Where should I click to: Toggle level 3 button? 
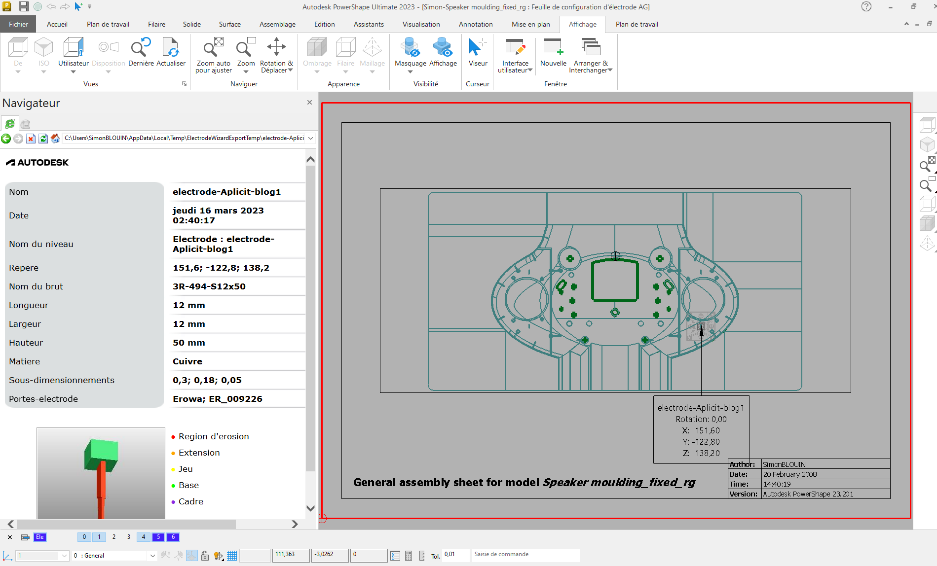(128, 537)
